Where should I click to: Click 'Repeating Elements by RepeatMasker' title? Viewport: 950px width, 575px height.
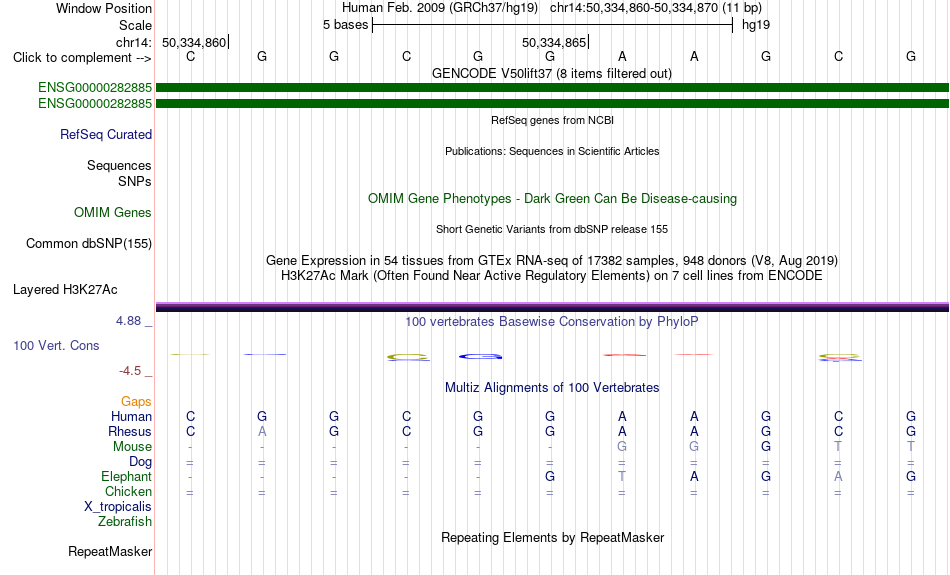[552, 537]
